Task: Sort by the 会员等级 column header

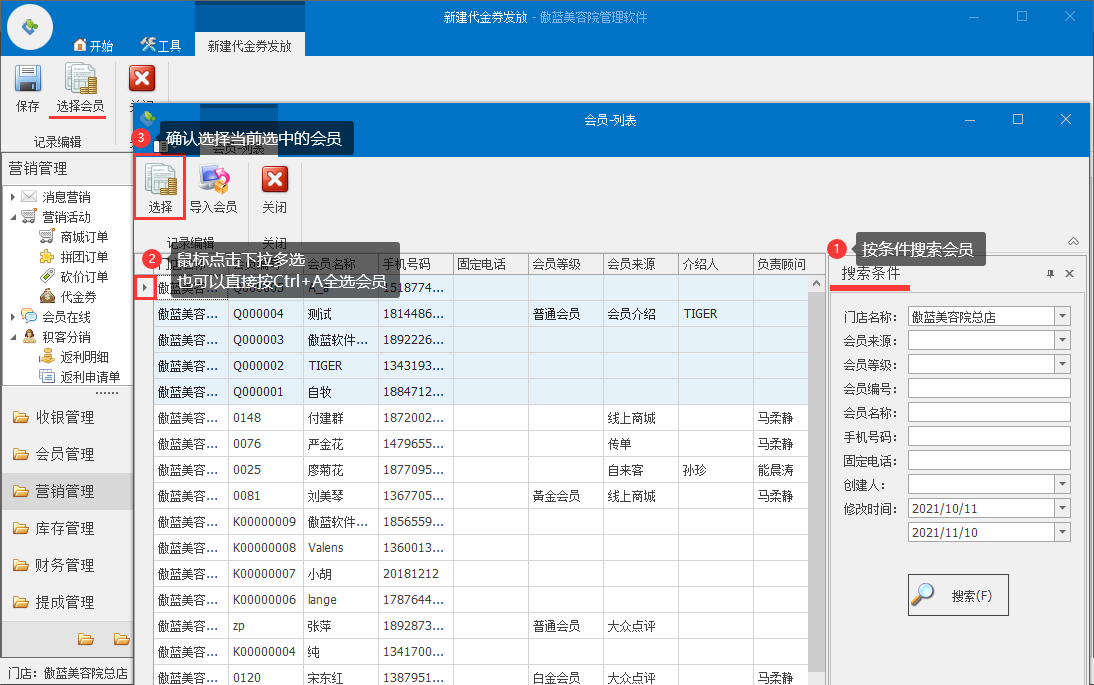Action: point(566,264)
